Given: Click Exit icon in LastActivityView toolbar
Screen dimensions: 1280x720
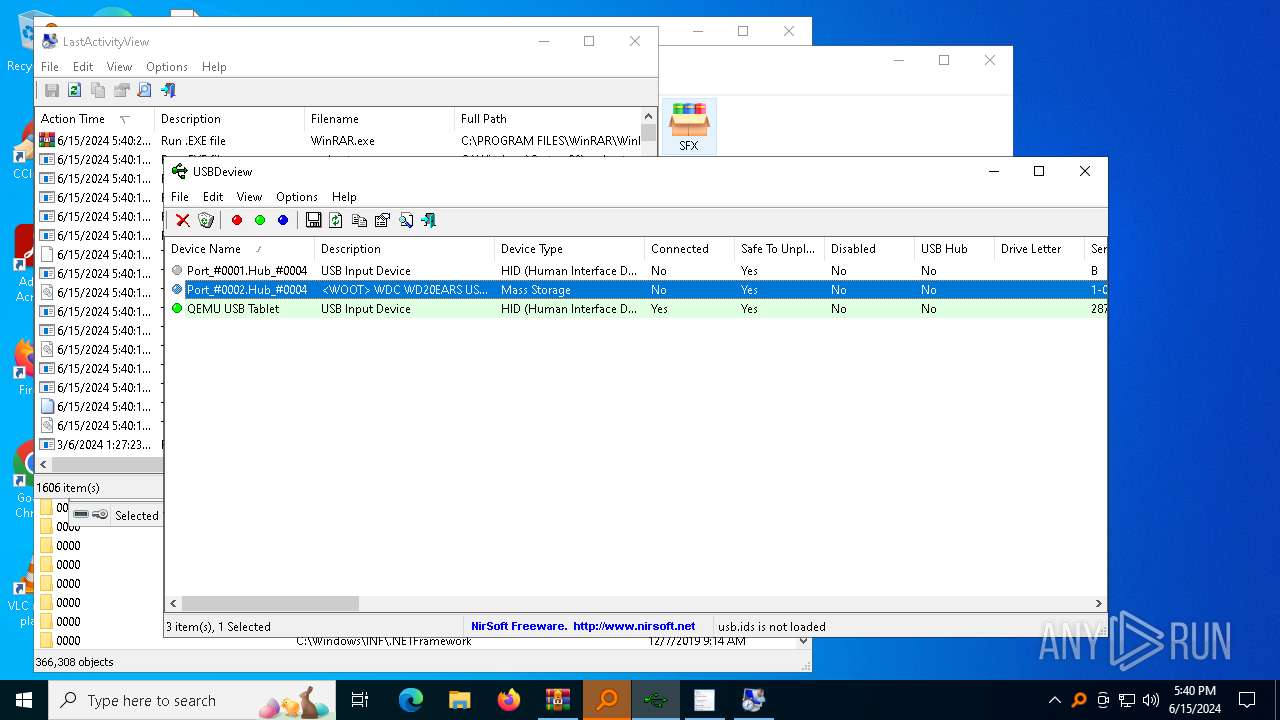Looking at the screenshot, I should 168,90.
